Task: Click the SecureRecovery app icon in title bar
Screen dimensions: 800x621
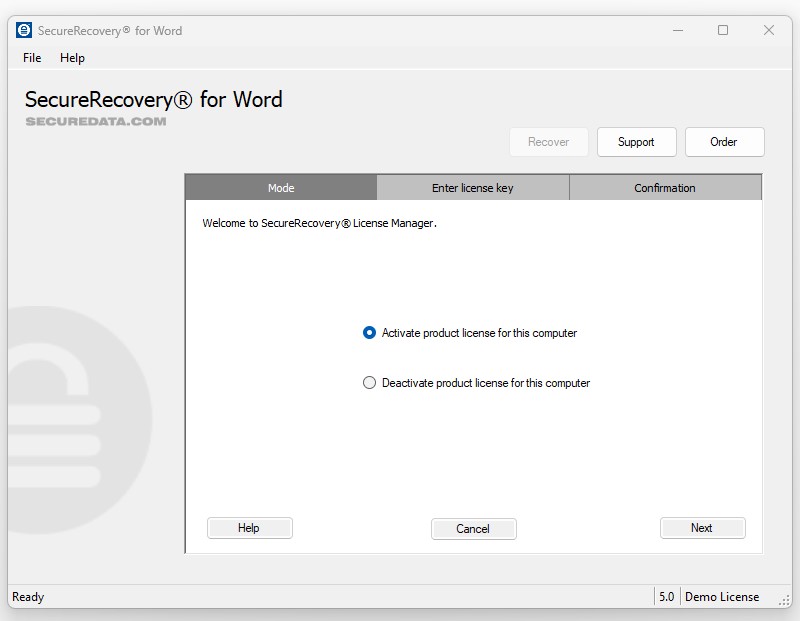Action: (x=22, y=30)
